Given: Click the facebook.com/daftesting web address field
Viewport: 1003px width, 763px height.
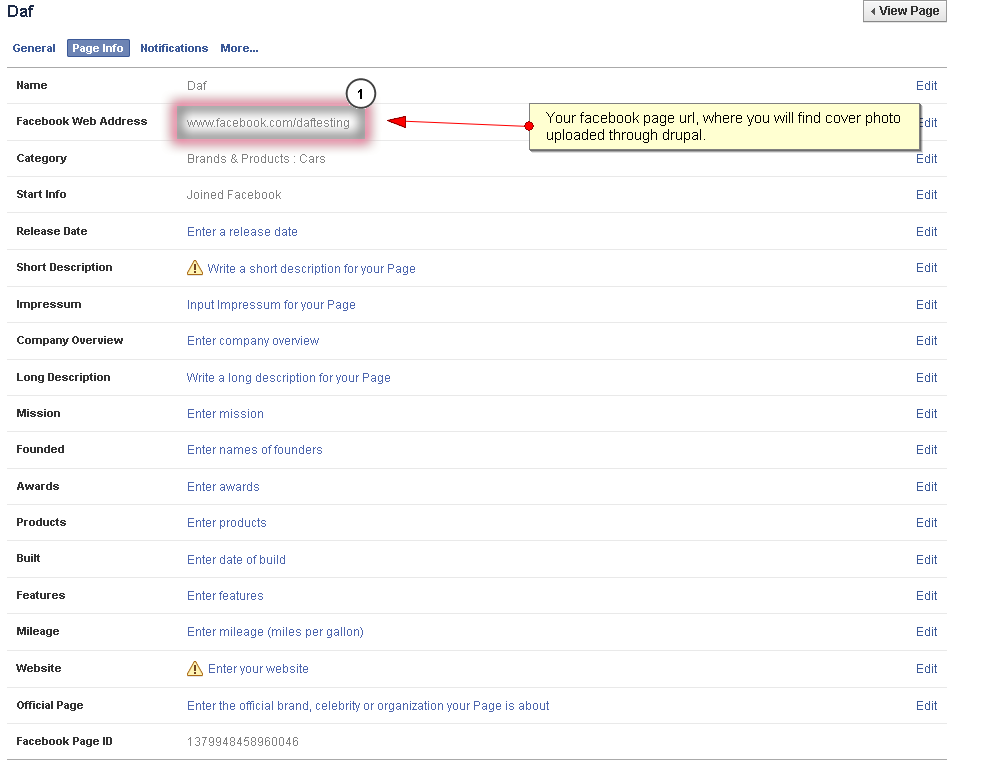Looking at the screenshot, I should (x=269, y=123).
